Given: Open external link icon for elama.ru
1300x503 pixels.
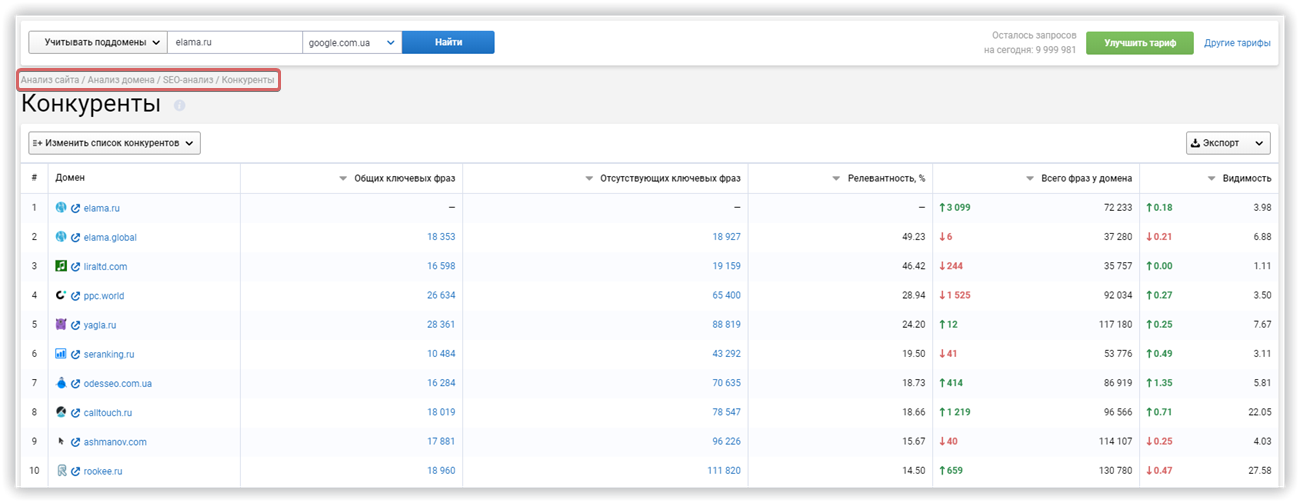Looking at the screenshot, I should [75, 208].
